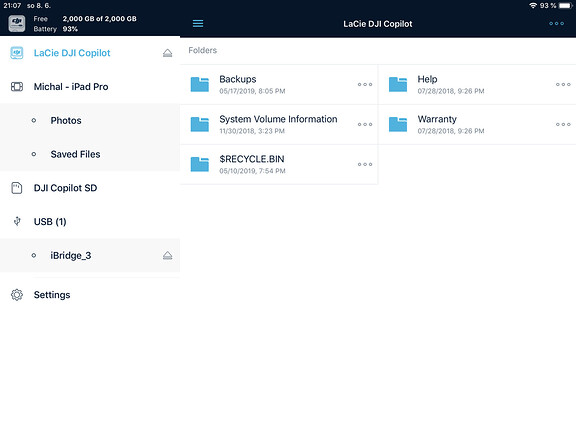Click the System Volume Information name

pos(278,119)
